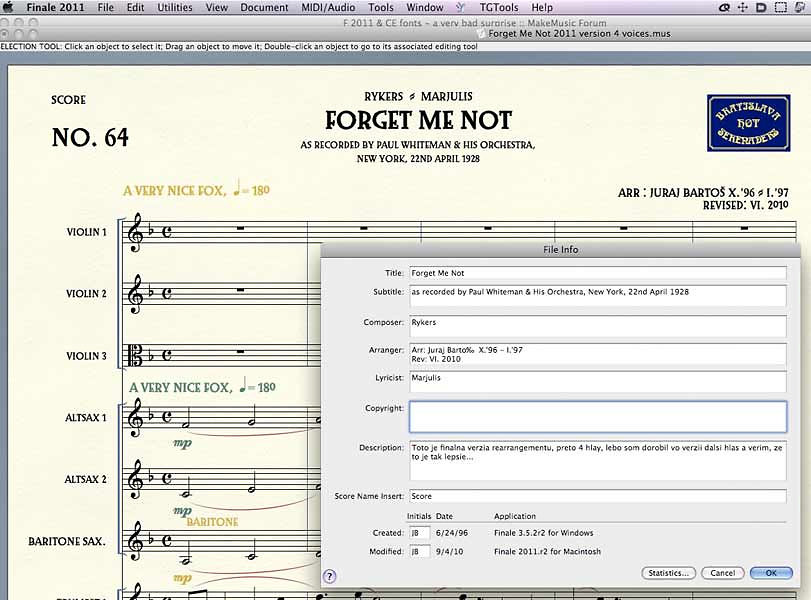
Task: Click the Violin 1 treble clef
Action: (135, 233)
